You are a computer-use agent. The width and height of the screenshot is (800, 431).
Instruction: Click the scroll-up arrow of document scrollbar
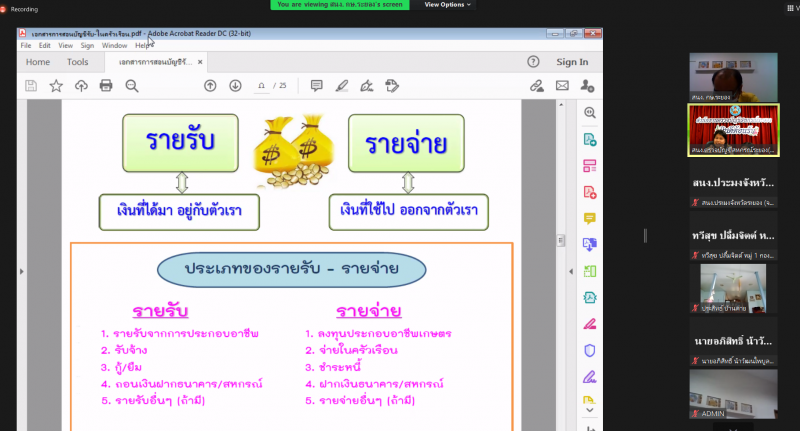tap(561, 105)
